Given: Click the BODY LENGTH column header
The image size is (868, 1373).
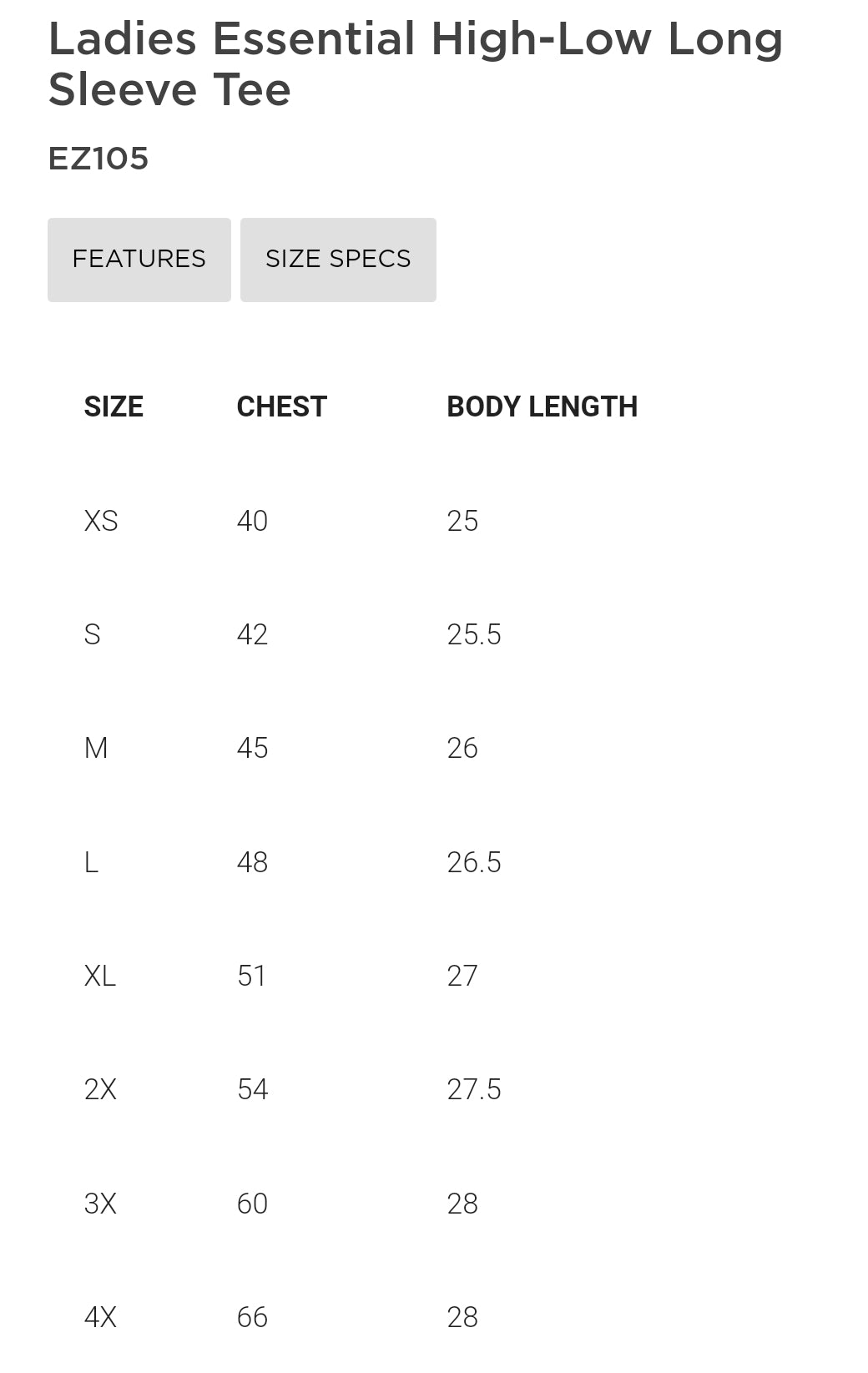Looking at the screenshot, I should (541, 406).
